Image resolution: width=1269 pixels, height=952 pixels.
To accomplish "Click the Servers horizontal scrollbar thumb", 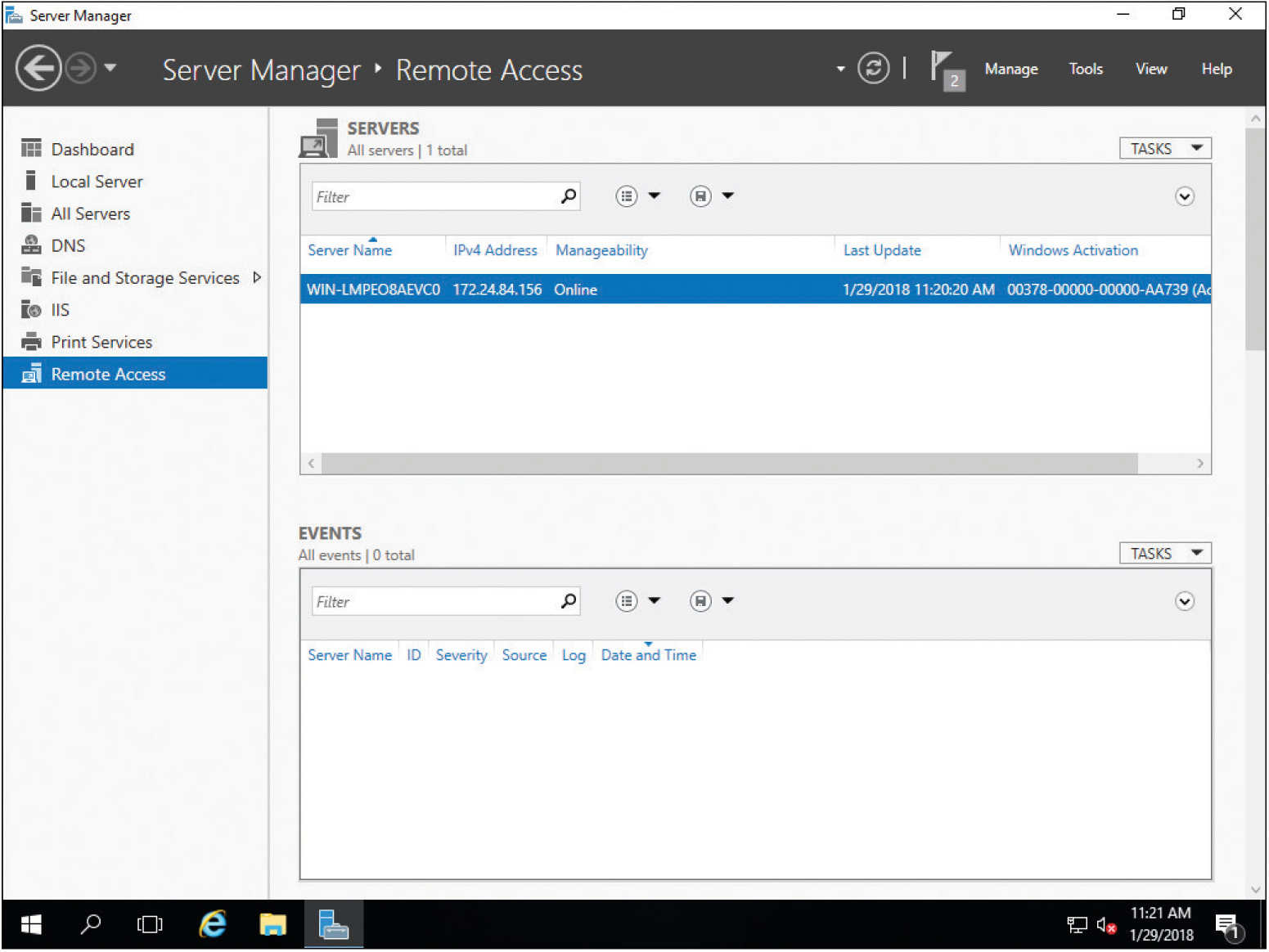I will (729, 464).
